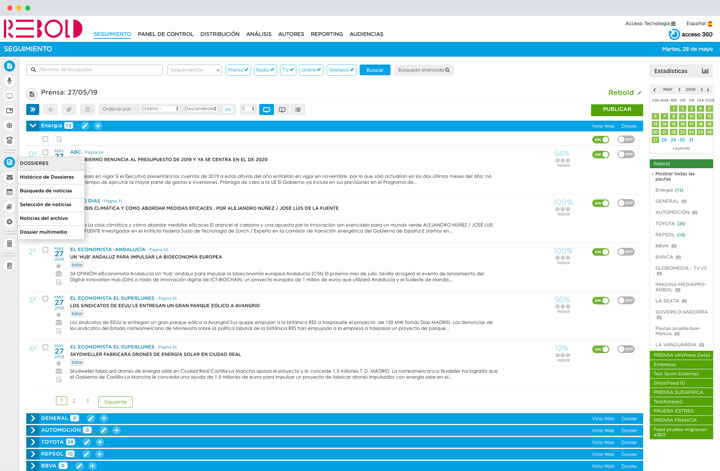Click in the search term field
Image resolution: width=720 pixels, height=471 pixels.
point(95,70)
